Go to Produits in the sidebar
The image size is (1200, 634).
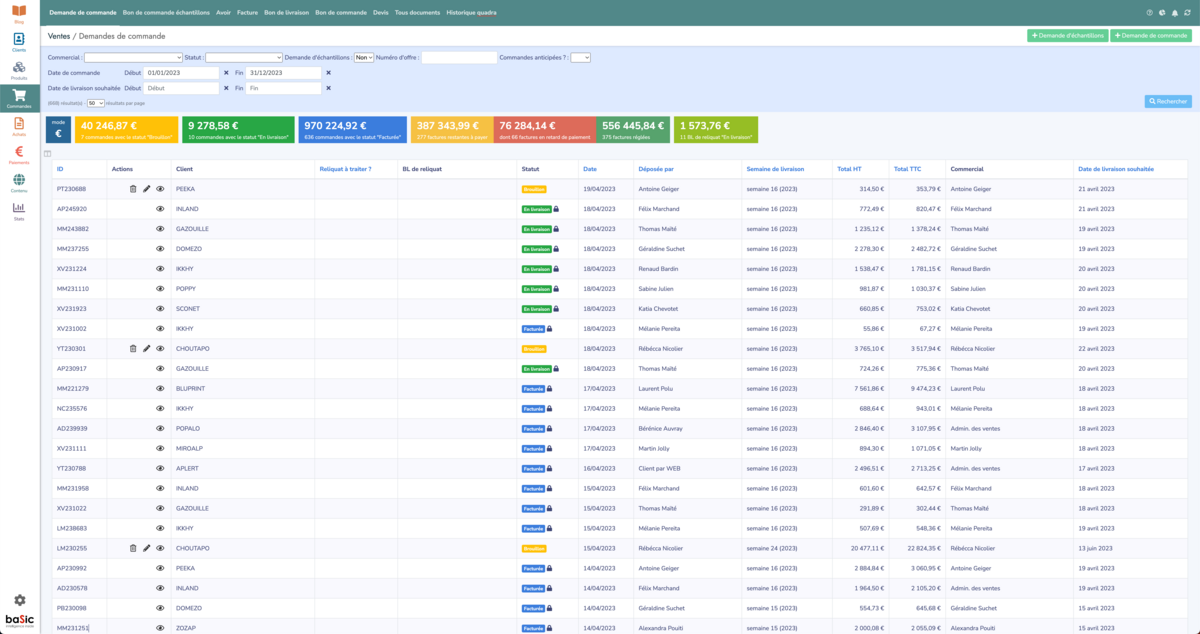(19, 69)
